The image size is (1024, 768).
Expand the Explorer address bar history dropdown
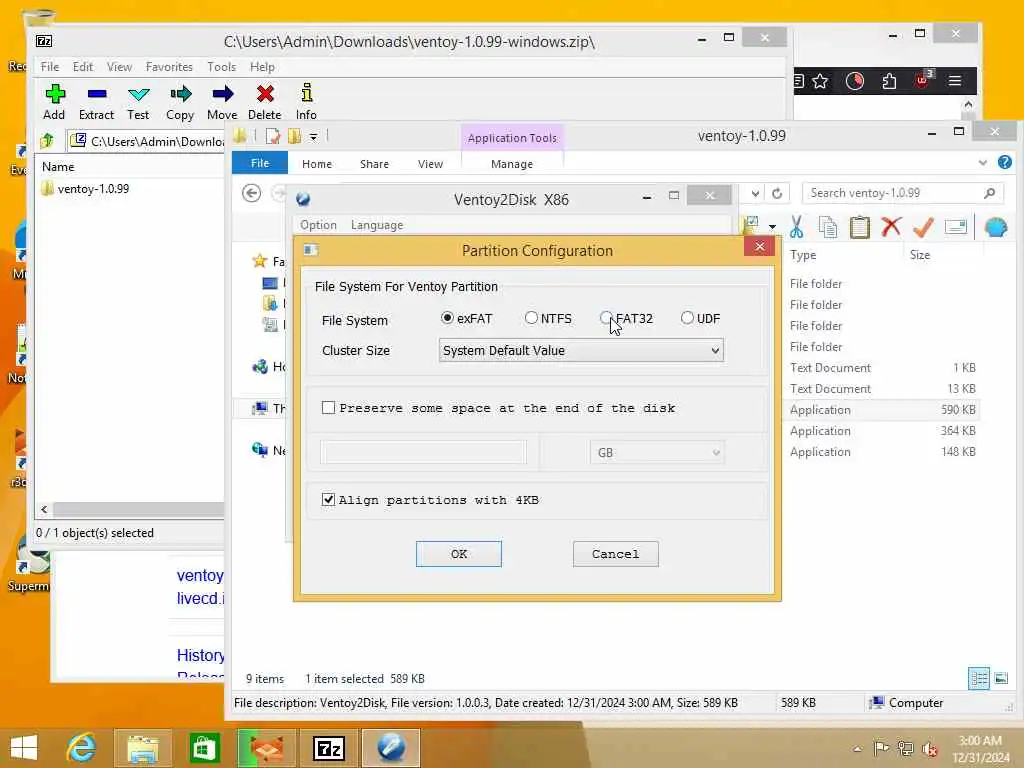[x=755, y=193]
